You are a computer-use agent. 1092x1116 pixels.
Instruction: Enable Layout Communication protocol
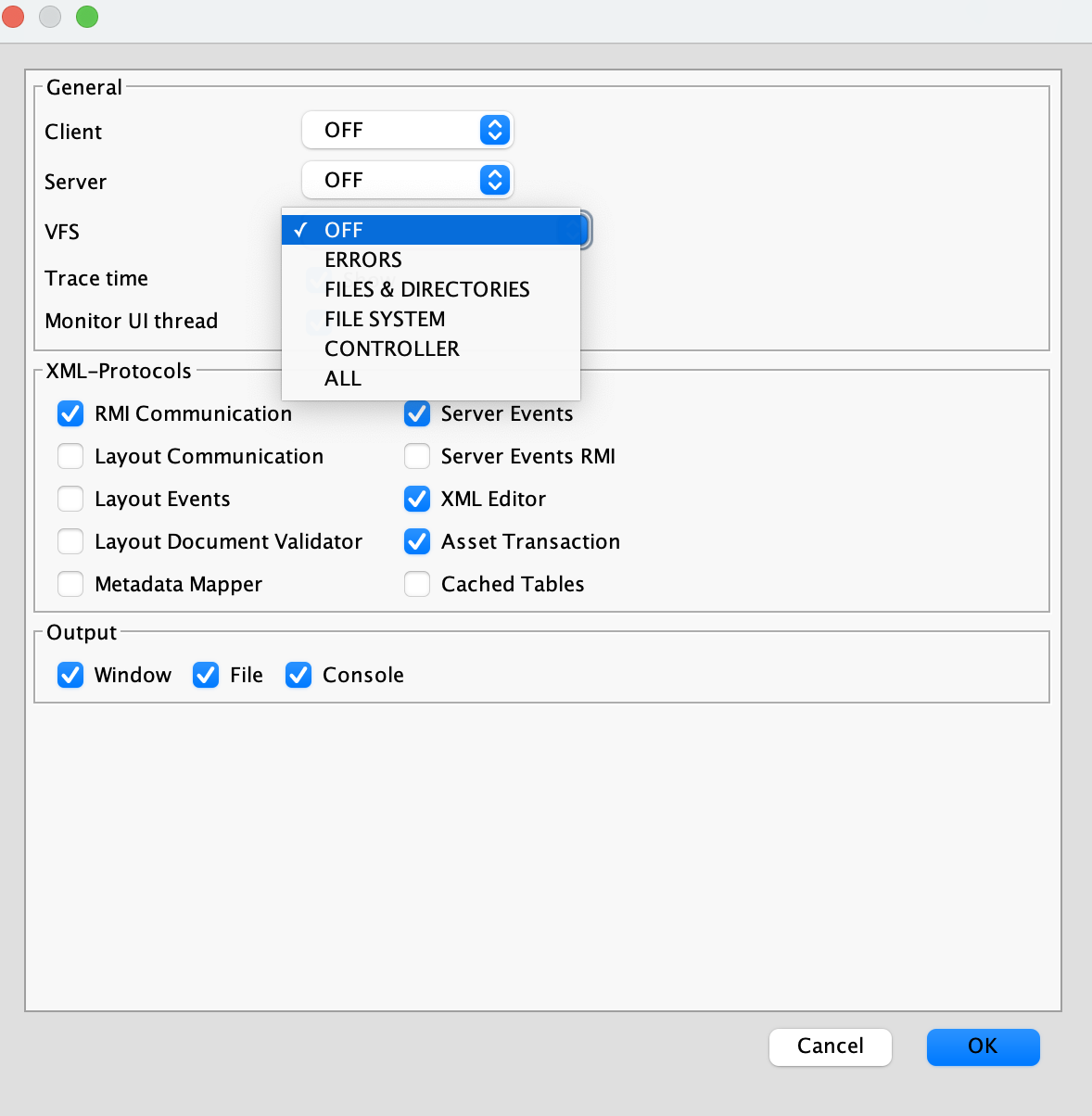click(70, 456)
